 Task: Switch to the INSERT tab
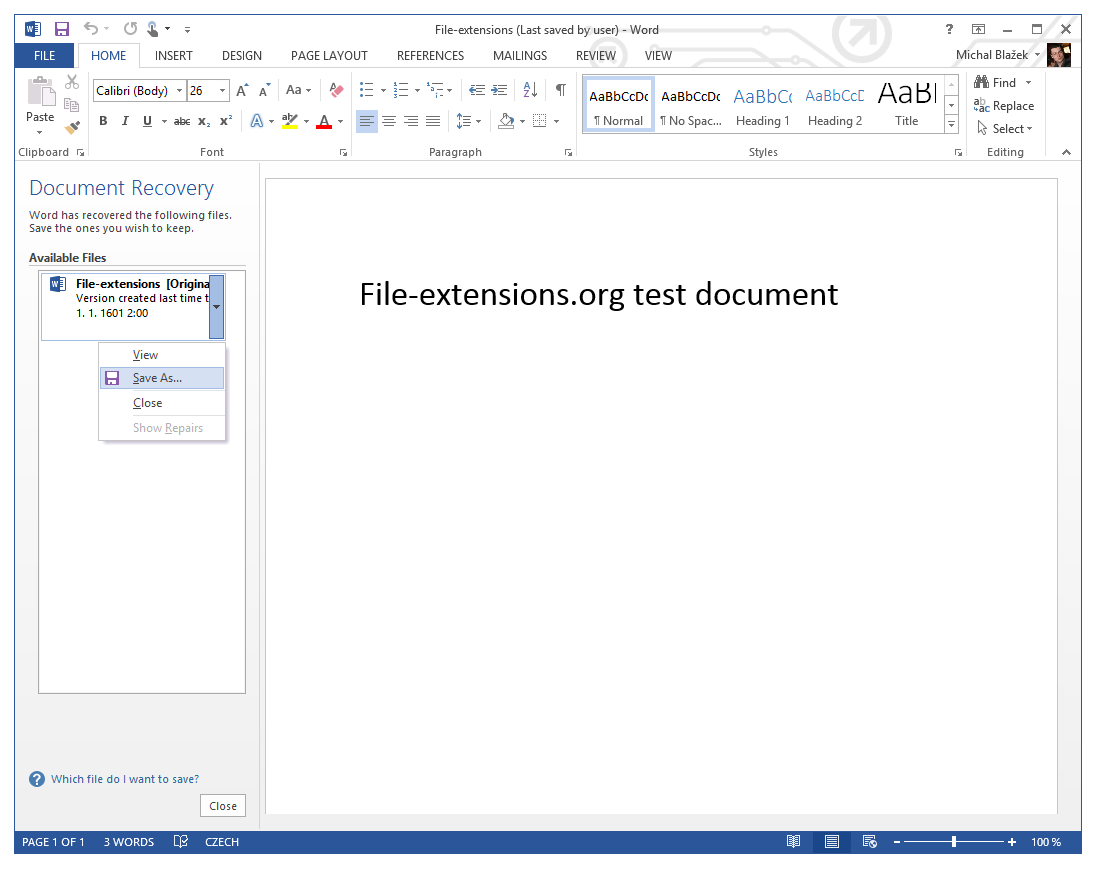coord(173,55)
